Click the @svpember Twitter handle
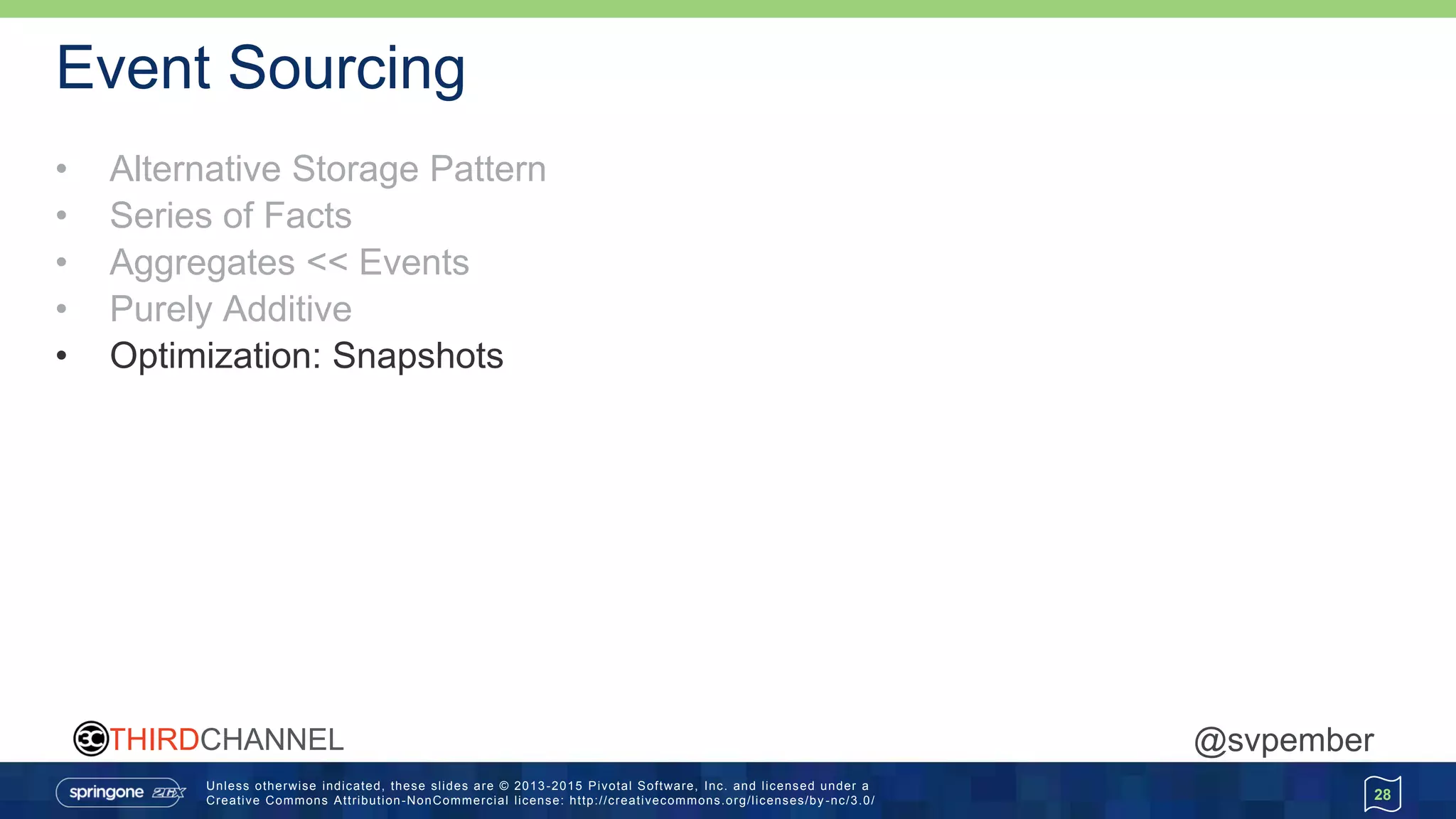Viewport: 1456px width, 819px height. point(1284,741)
